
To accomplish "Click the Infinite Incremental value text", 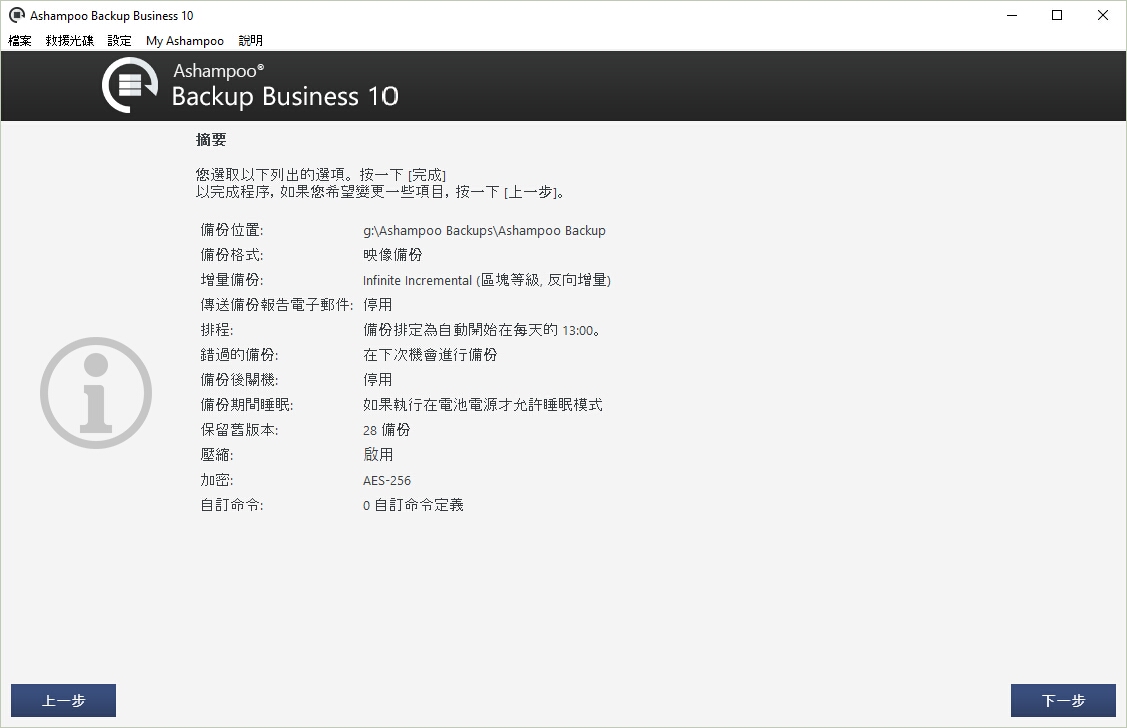I will coord(487,280).
